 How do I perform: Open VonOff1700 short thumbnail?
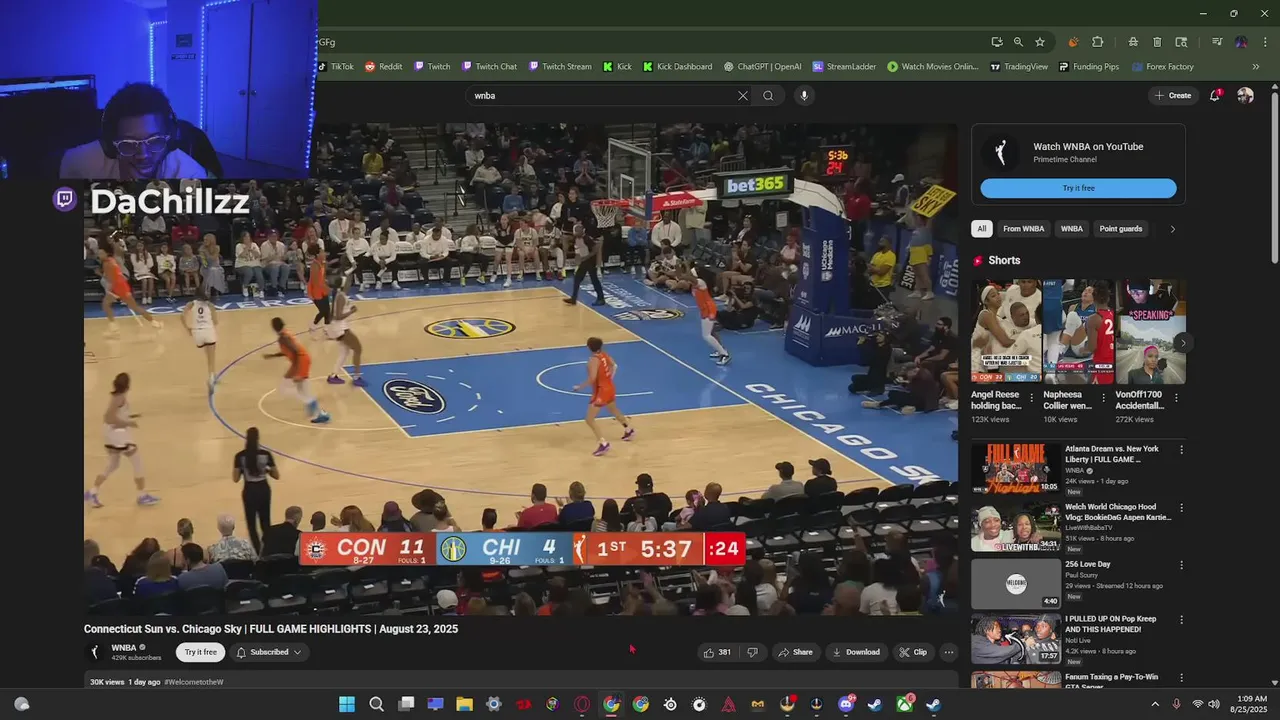[x=1151, y=332]
